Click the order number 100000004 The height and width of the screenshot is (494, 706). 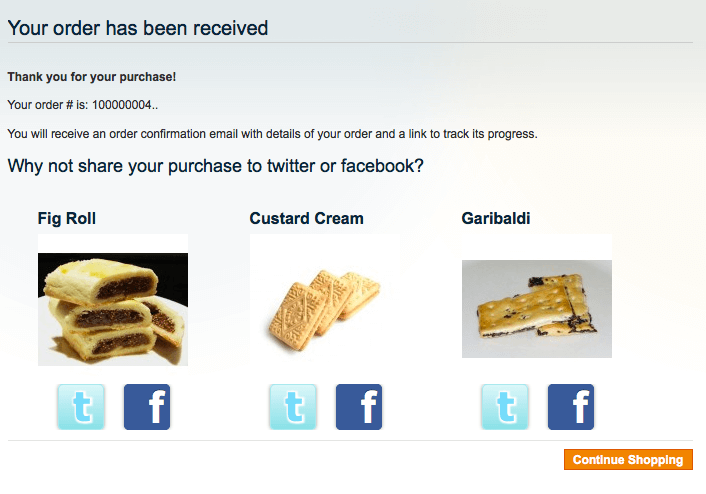(122, 105)
